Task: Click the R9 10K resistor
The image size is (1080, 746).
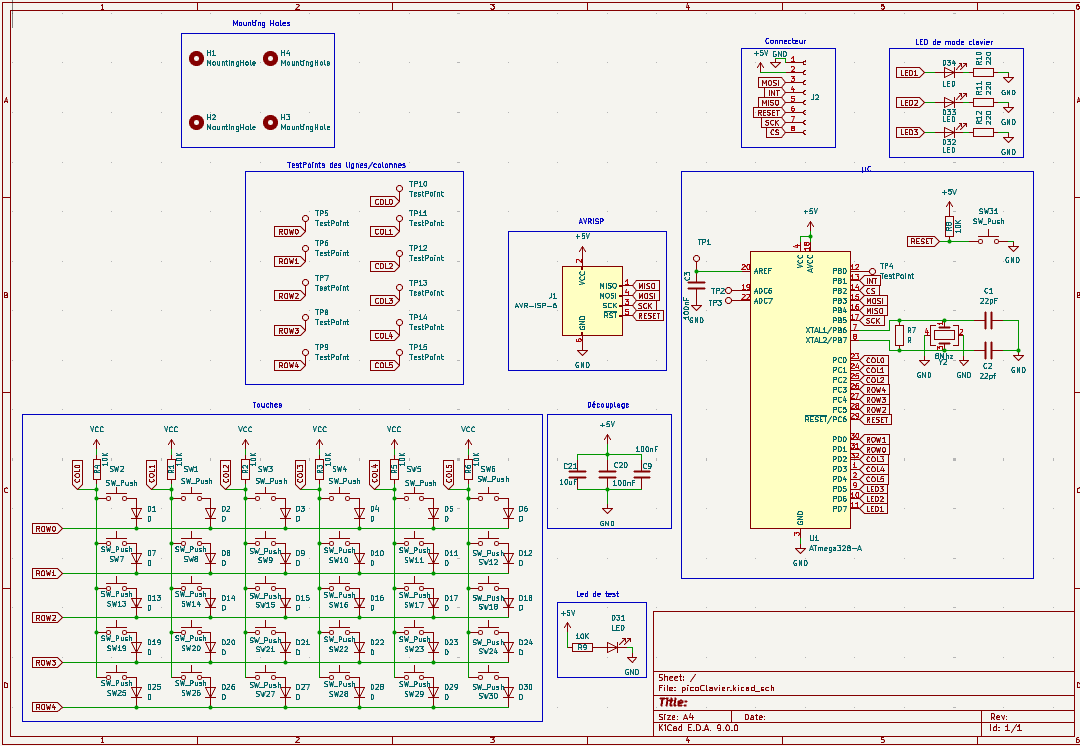Action: pyautogui.click(x=582, y=647)
